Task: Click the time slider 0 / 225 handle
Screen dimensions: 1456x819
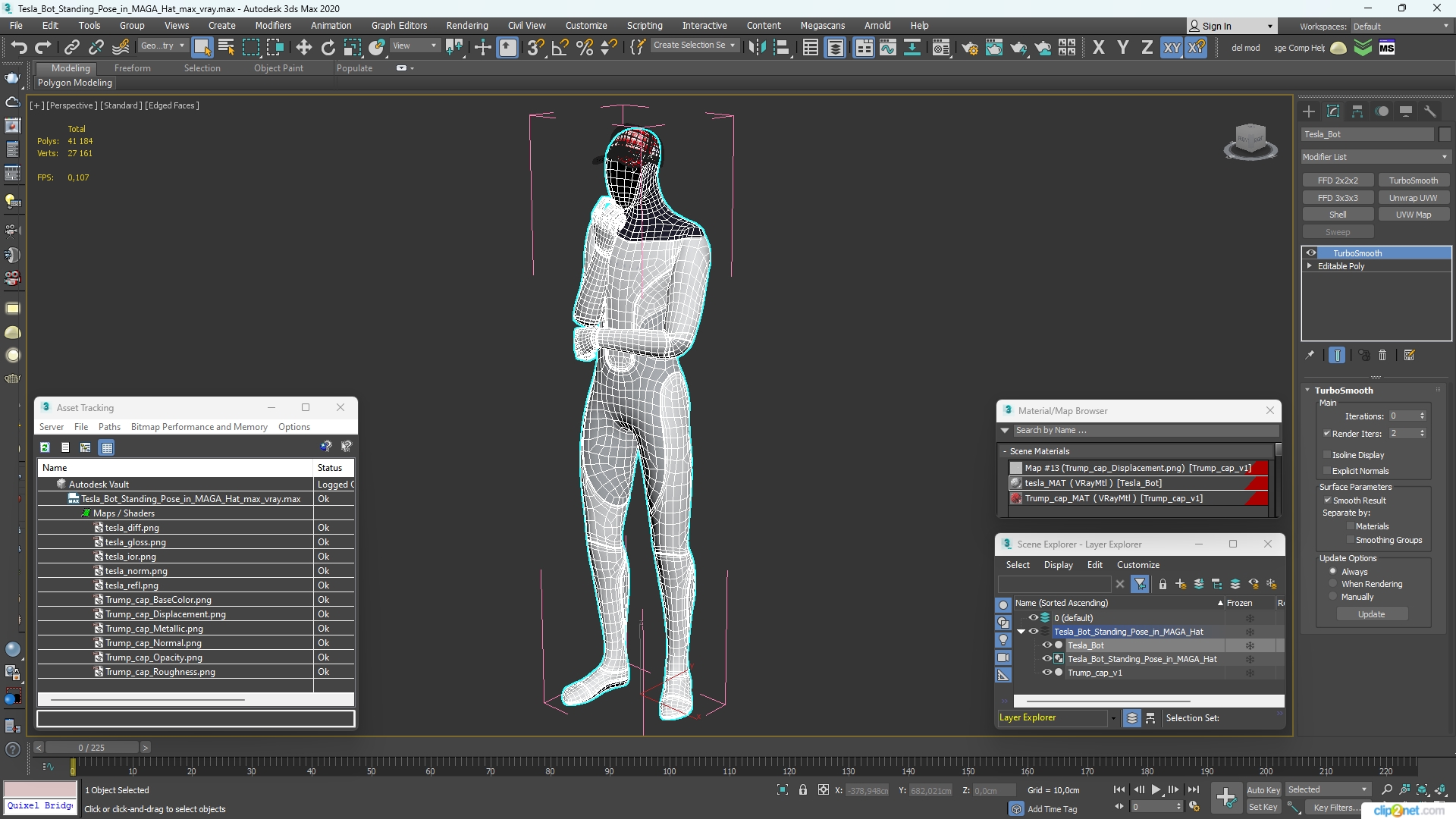Action: (x=91, y=748)
